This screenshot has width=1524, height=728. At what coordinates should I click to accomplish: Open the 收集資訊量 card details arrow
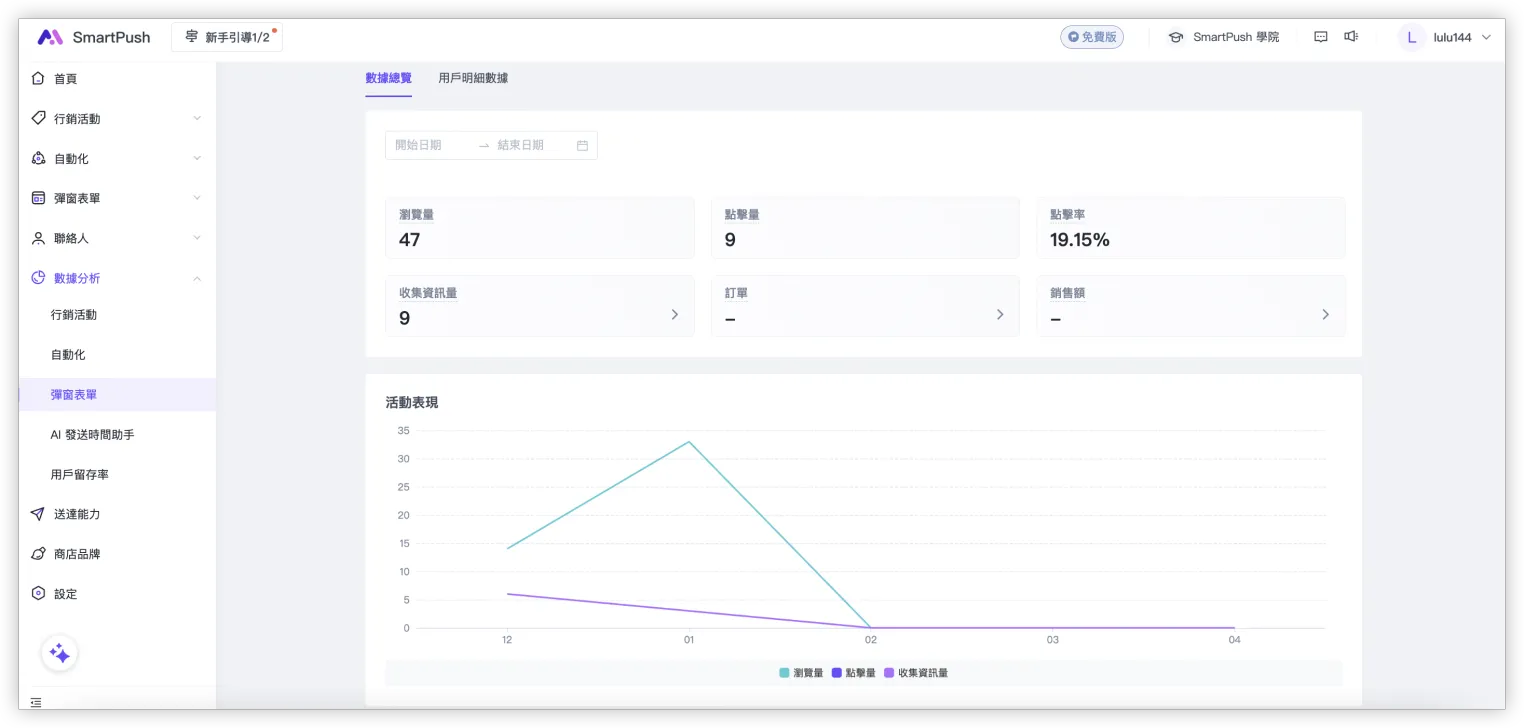[674, 314]
